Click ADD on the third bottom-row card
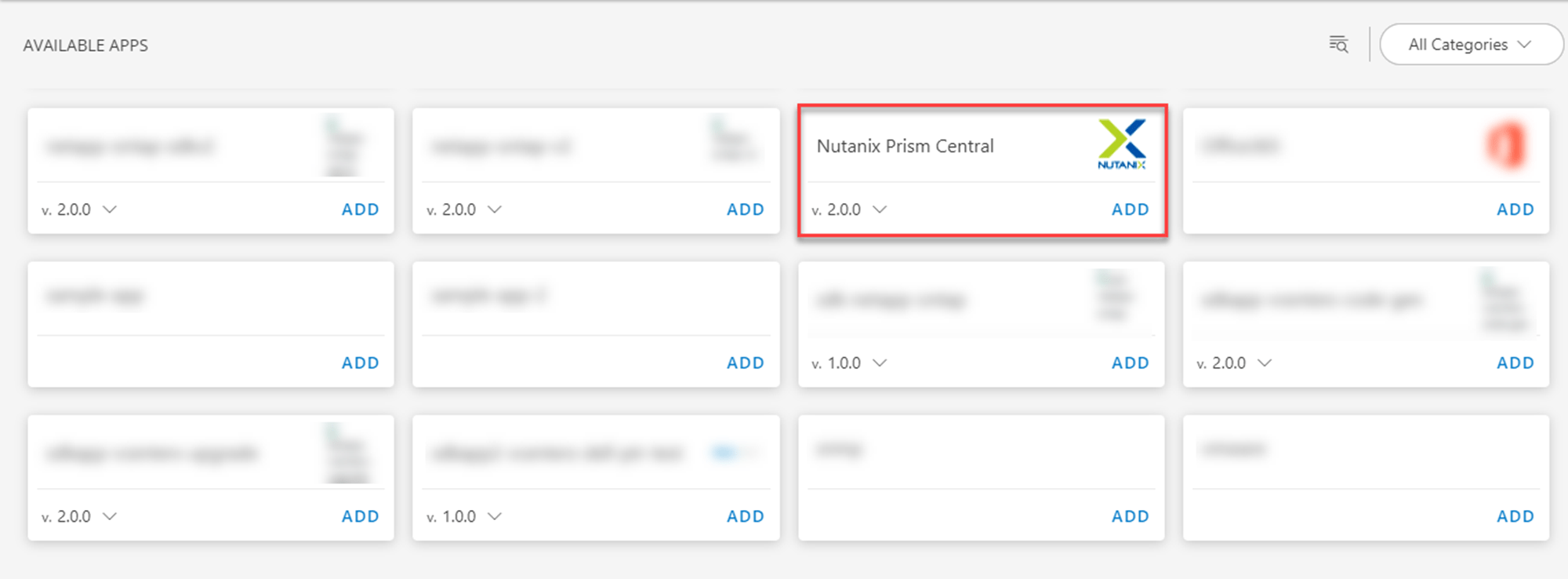The height and width of the screenshot is (579, 1568). (1129, 516)
